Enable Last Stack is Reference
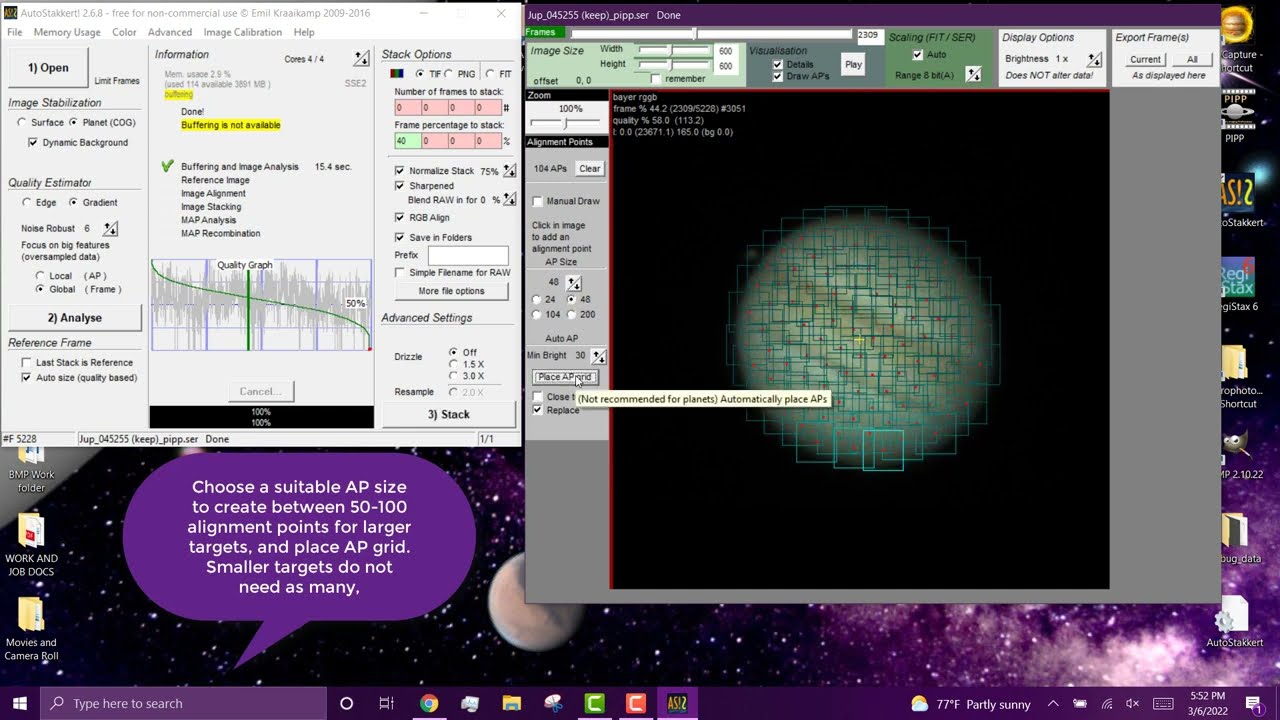Screen dimensions: 1280x720 27,362
